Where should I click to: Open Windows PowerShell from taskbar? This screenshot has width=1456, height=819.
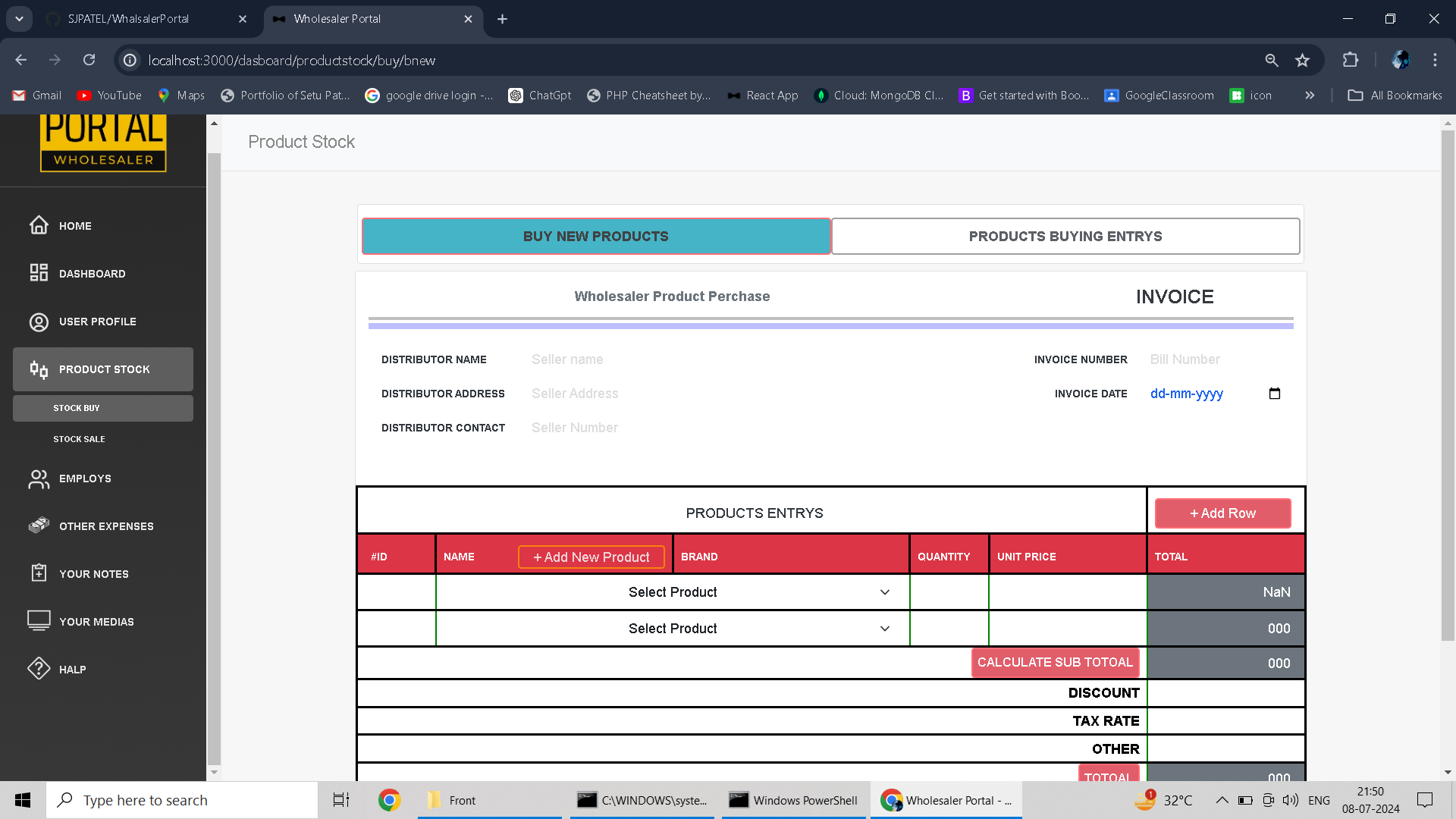pos(793,800)
